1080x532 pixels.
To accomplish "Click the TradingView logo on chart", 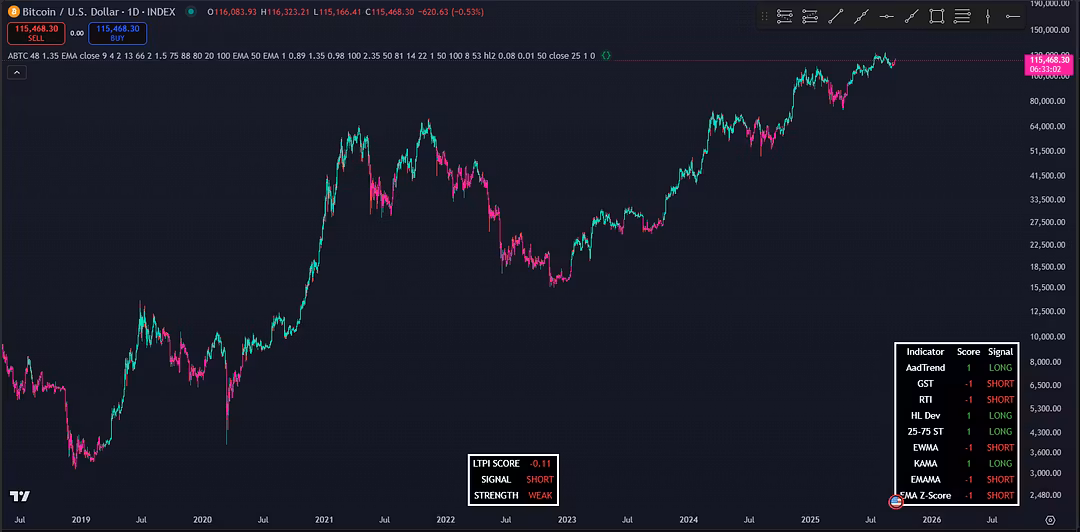I will (x=19, y=496).
